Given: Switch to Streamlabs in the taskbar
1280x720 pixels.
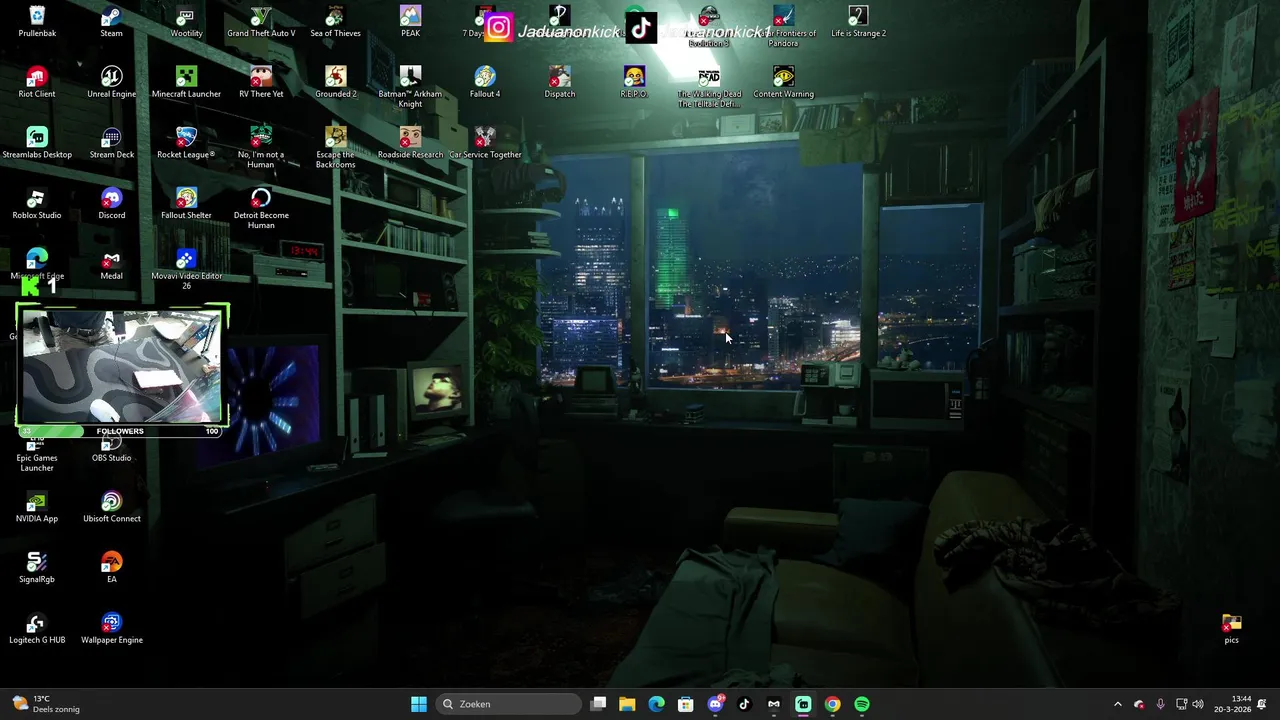Looking at the screenshot, I should point(803,704).
